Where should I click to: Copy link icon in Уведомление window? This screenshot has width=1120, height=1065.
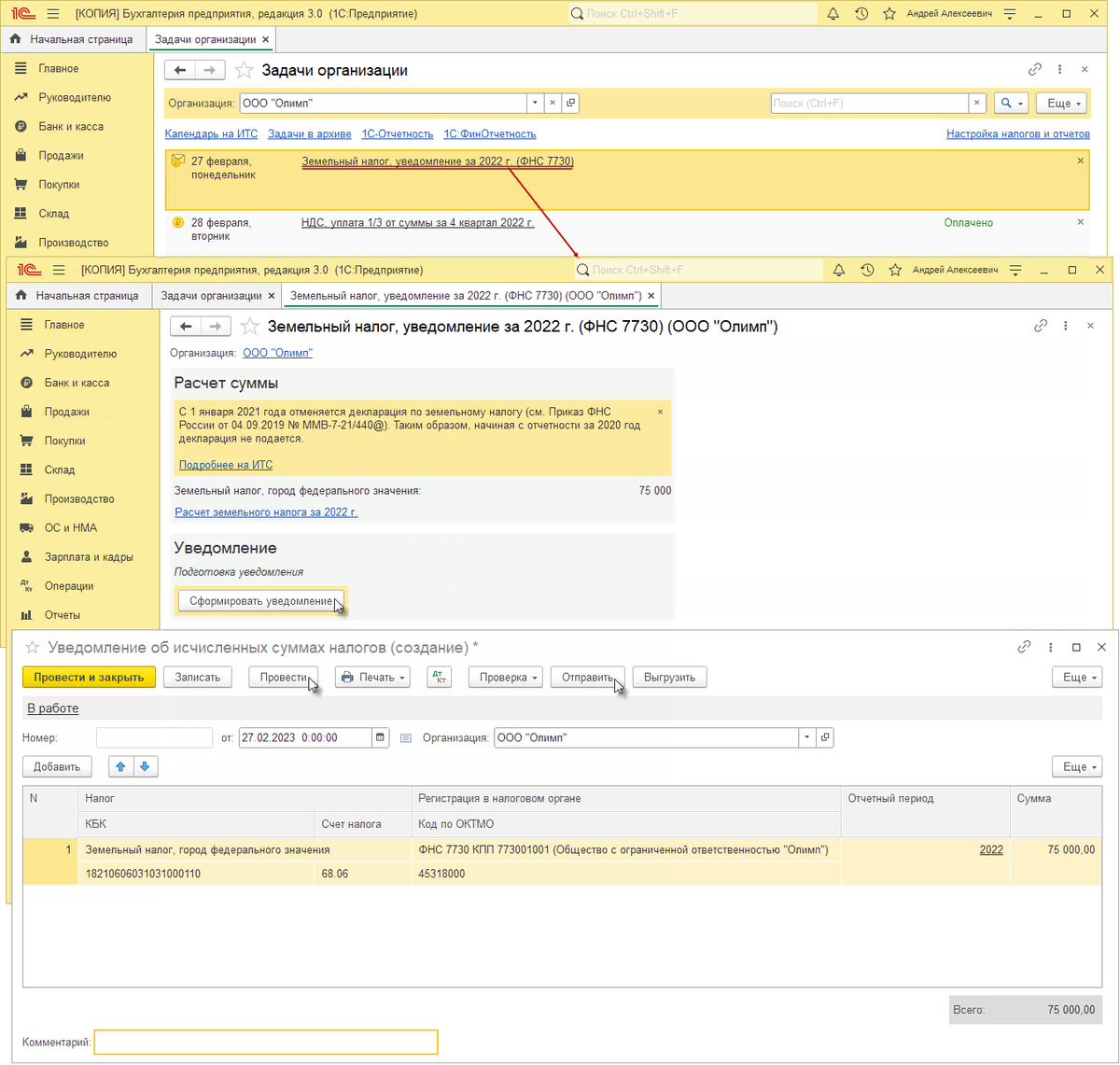[1024, 647]
